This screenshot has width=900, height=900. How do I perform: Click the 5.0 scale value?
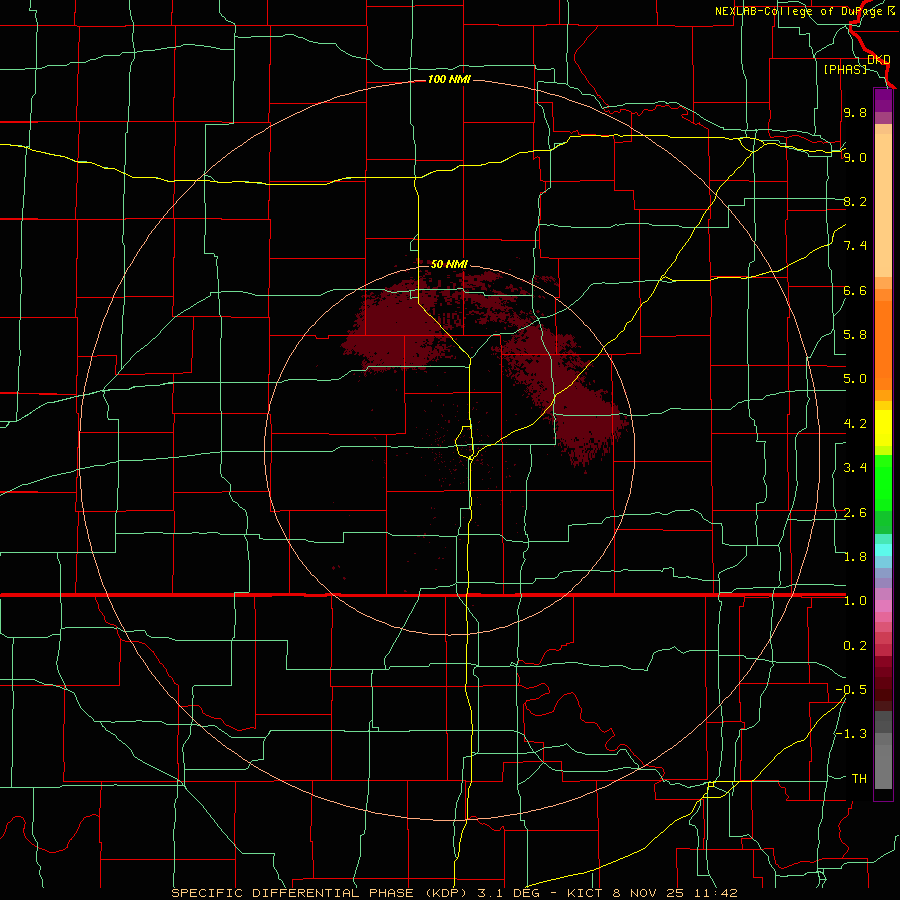pos(855,379)
